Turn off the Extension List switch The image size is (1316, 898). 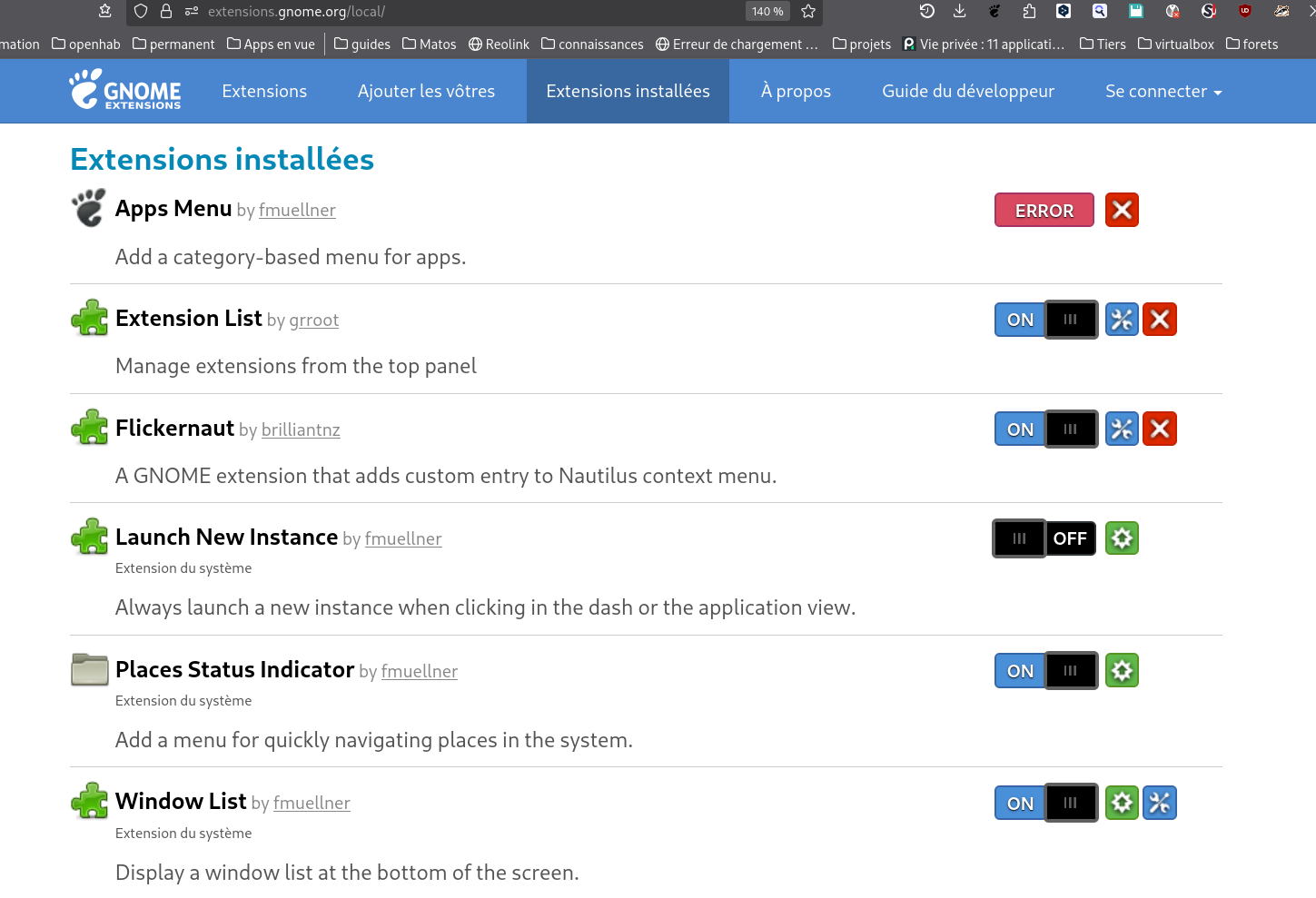click(x=1046, y=320)
